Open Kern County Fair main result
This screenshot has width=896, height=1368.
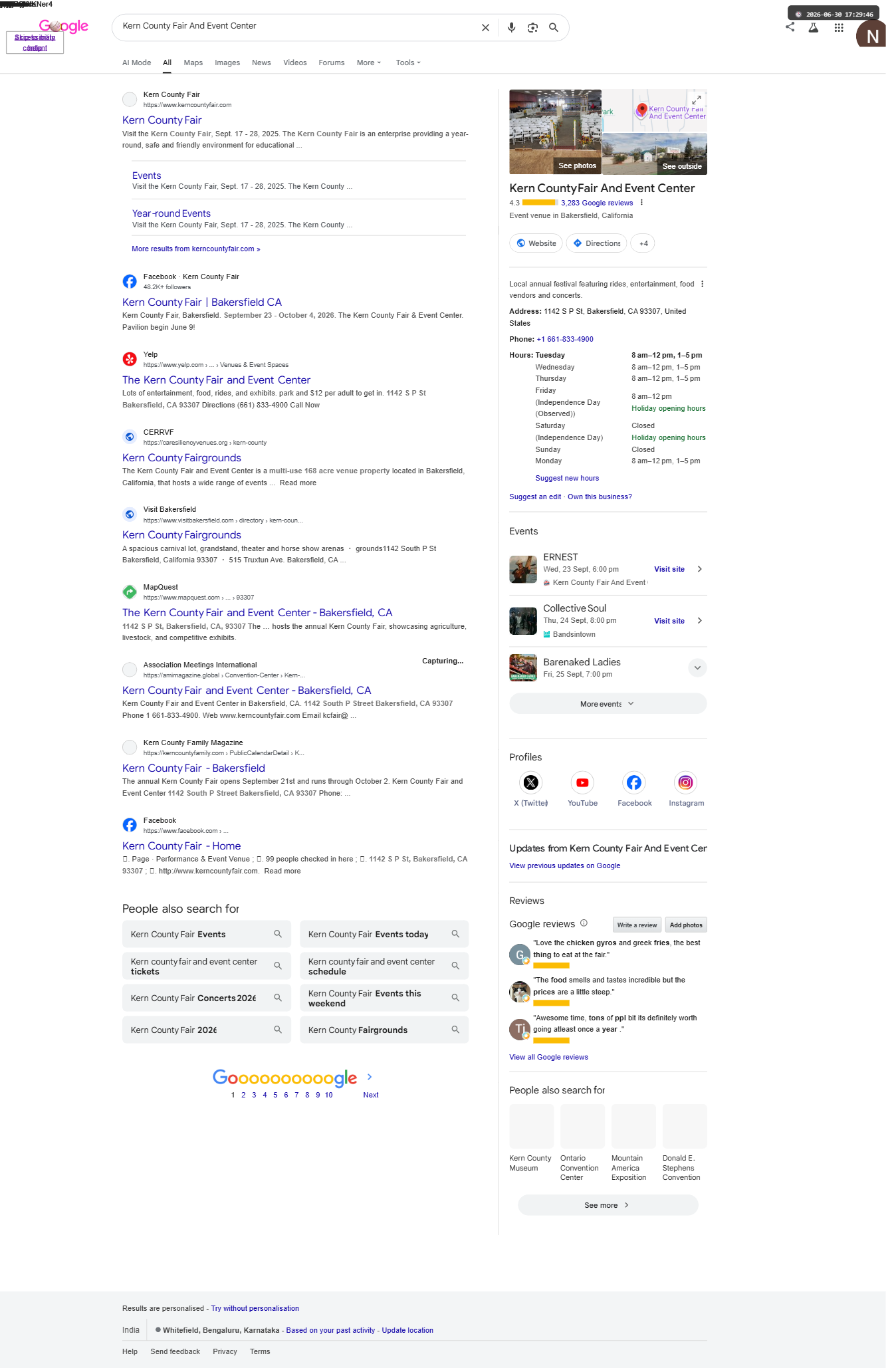tap(162, 120)
